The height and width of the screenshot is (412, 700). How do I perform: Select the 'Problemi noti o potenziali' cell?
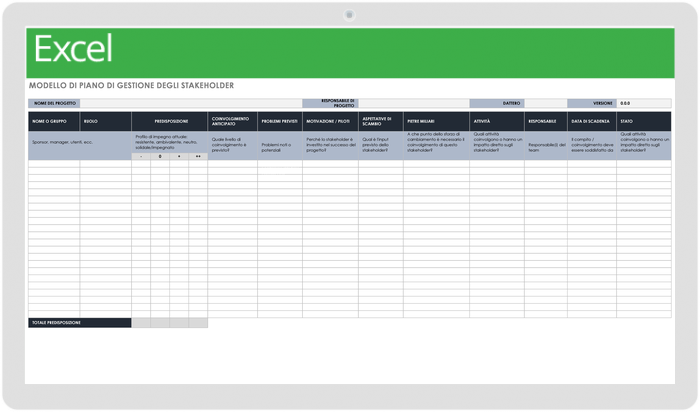point(280,146)
